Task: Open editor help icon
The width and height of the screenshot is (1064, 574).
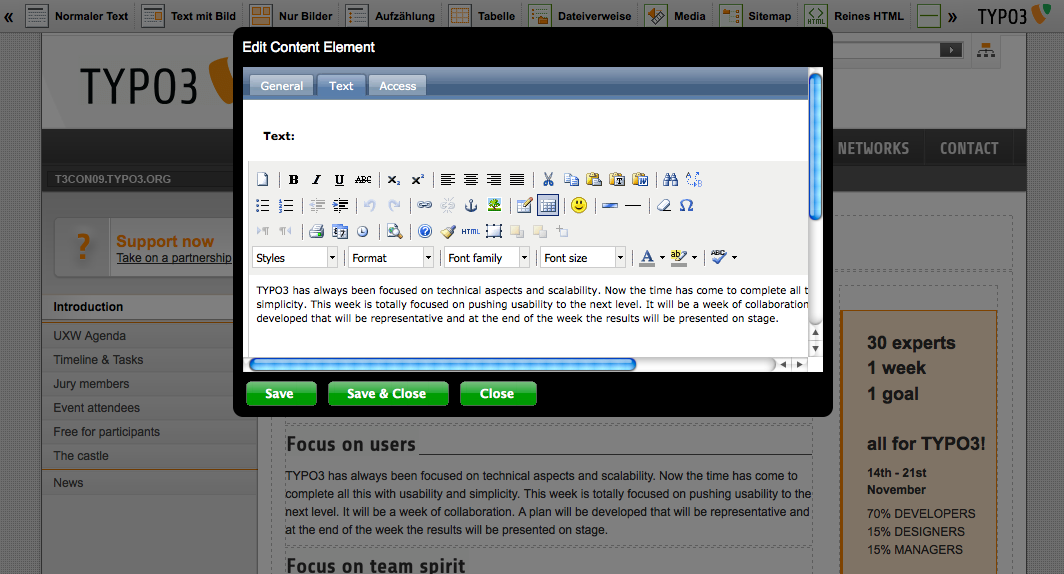Action: pyautogui.click(x=425, y=231)
